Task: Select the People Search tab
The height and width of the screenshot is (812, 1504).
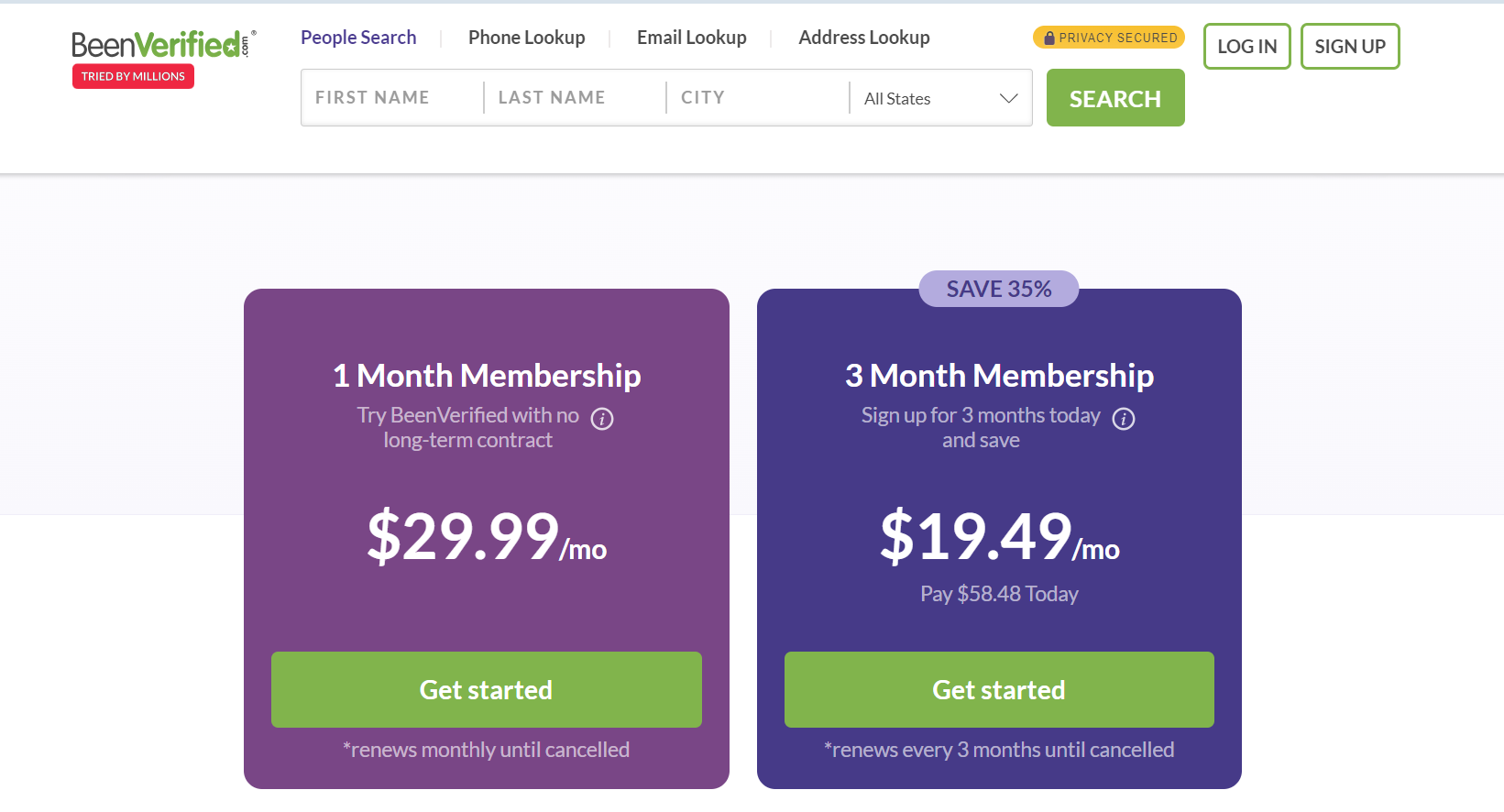Action: [x=358, y=37]
